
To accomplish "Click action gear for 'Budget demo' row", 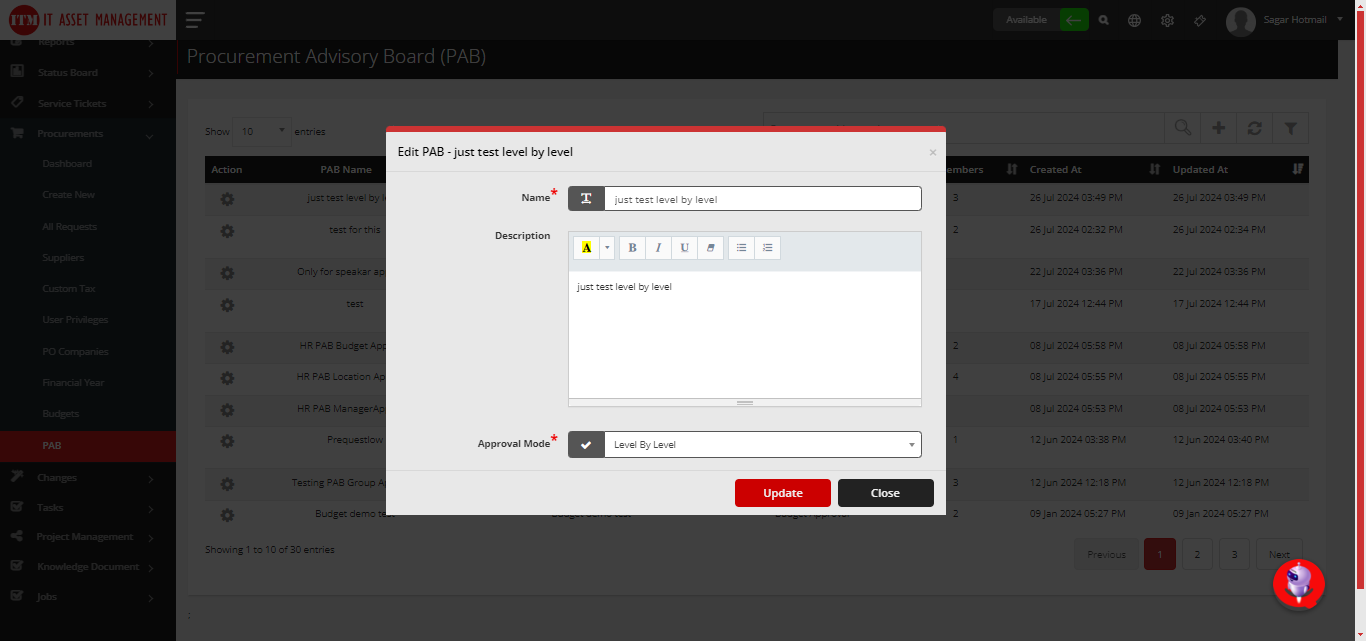I will (x=227, y=515).
